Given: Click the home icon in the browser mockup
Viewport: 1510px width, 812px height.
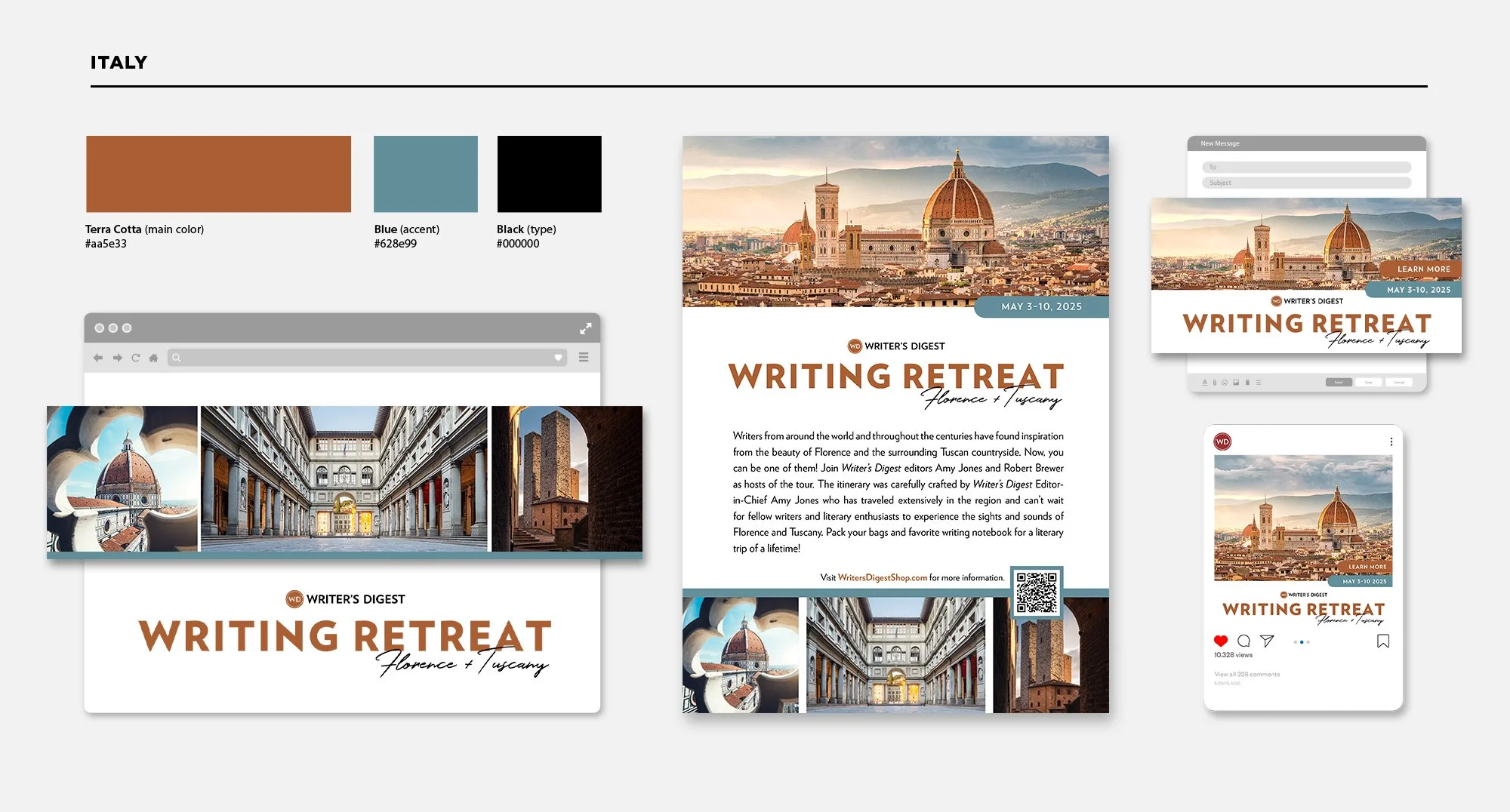Looking at the screenshot, I should coord(153,358).
